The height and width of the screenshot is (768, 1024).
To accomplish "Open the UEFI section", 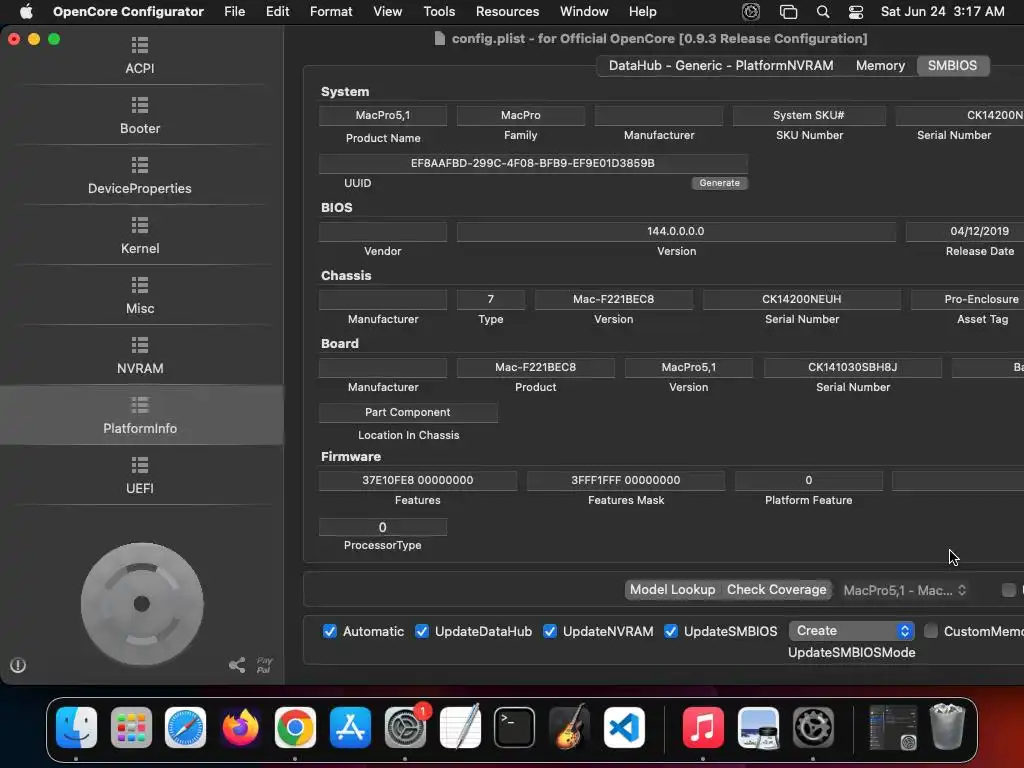I will click(x=140, y=476).
